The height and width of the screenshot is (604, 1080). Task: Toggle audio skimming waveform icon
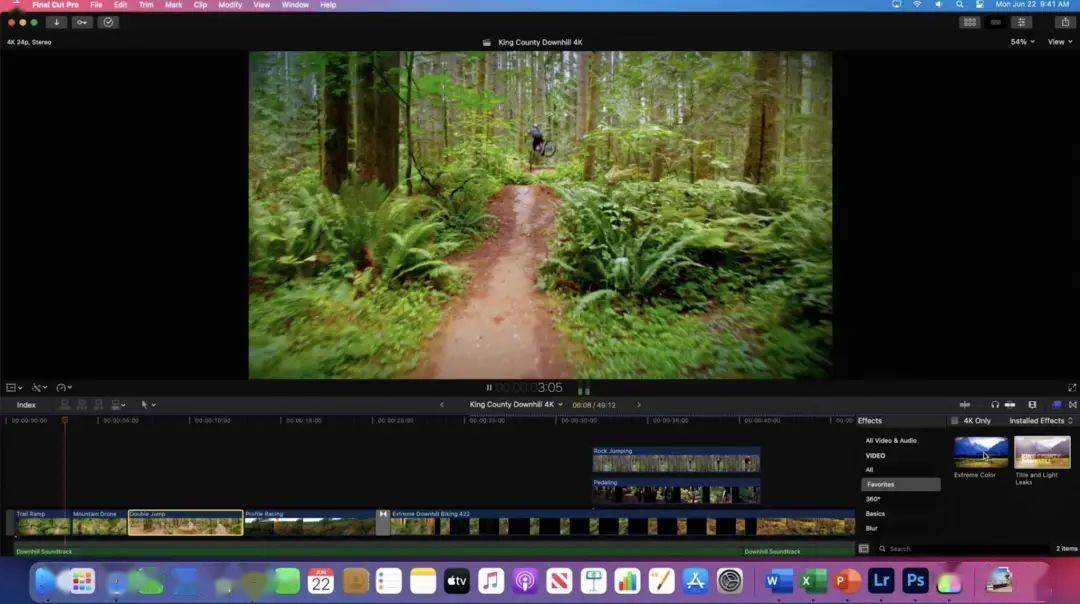point(965,404)
